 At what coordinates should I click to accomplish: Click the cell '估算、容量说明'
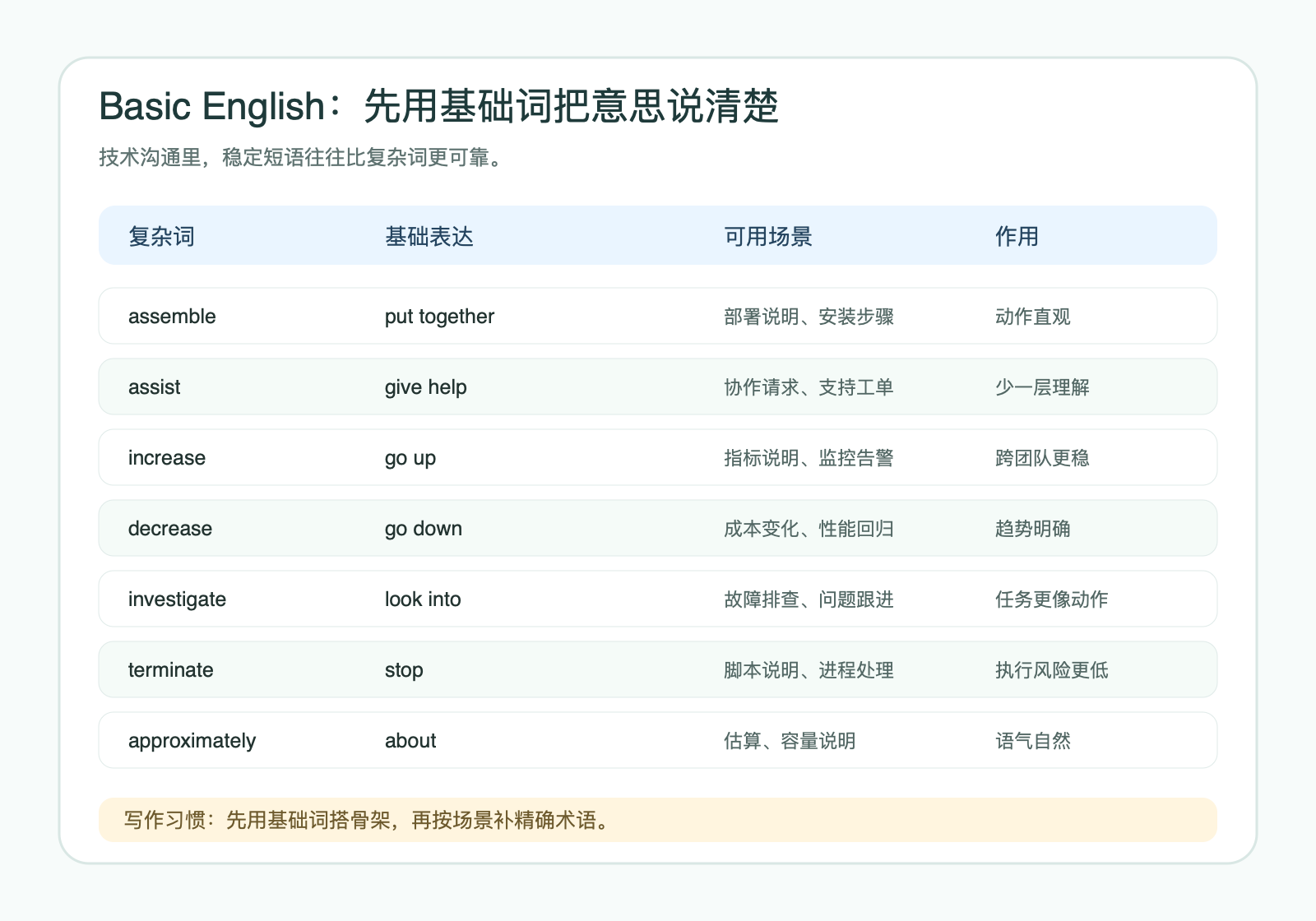pos(790,741)
